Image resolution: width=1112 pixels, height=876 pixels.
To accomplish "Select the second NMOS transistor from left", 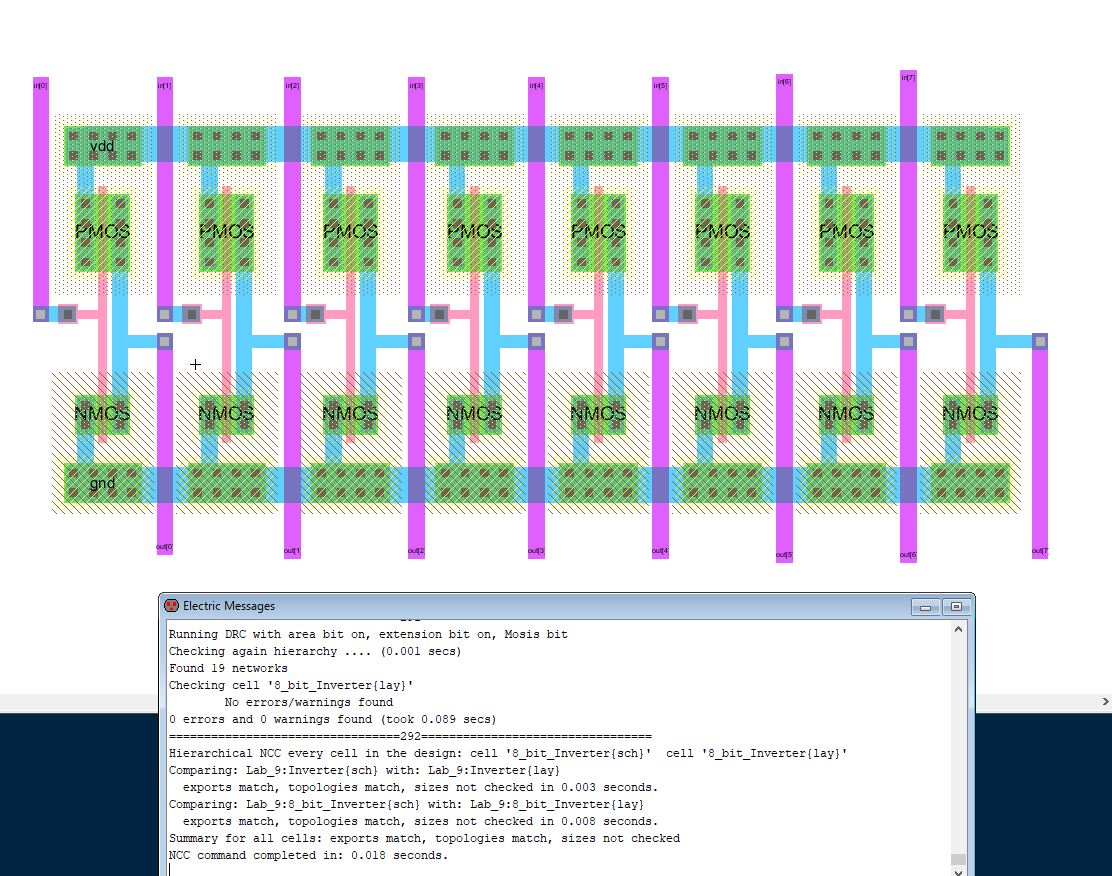I will [x=226, y=413].
